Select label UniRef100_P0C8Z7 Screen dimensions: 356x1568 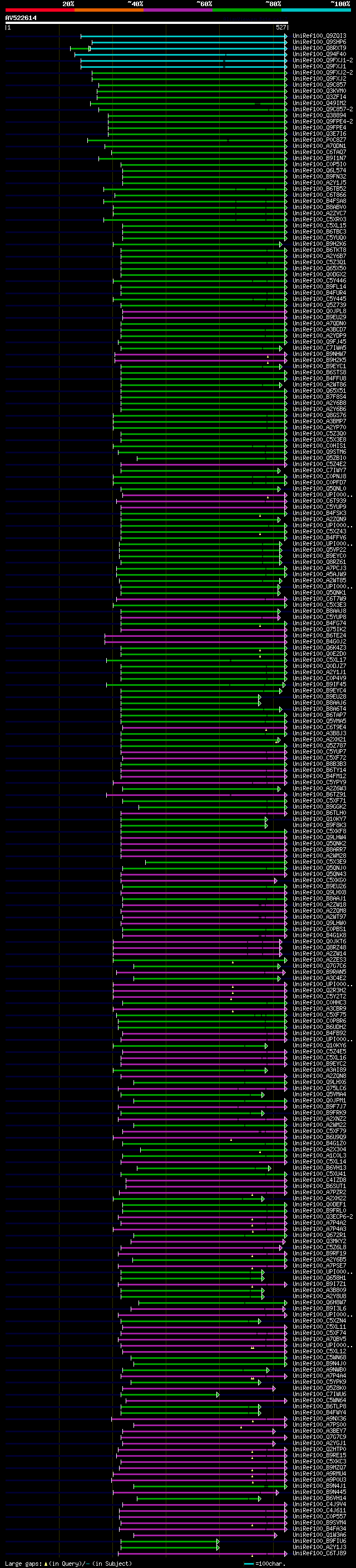click(319, 140)
